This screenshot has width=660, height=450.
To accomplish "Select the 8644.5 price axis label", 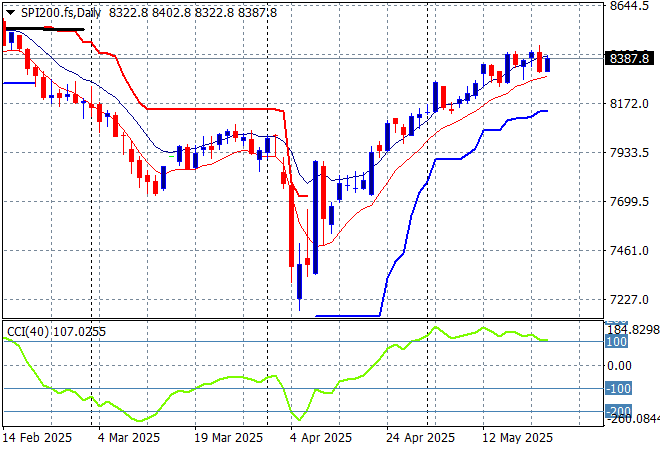I will coord(629,6).
